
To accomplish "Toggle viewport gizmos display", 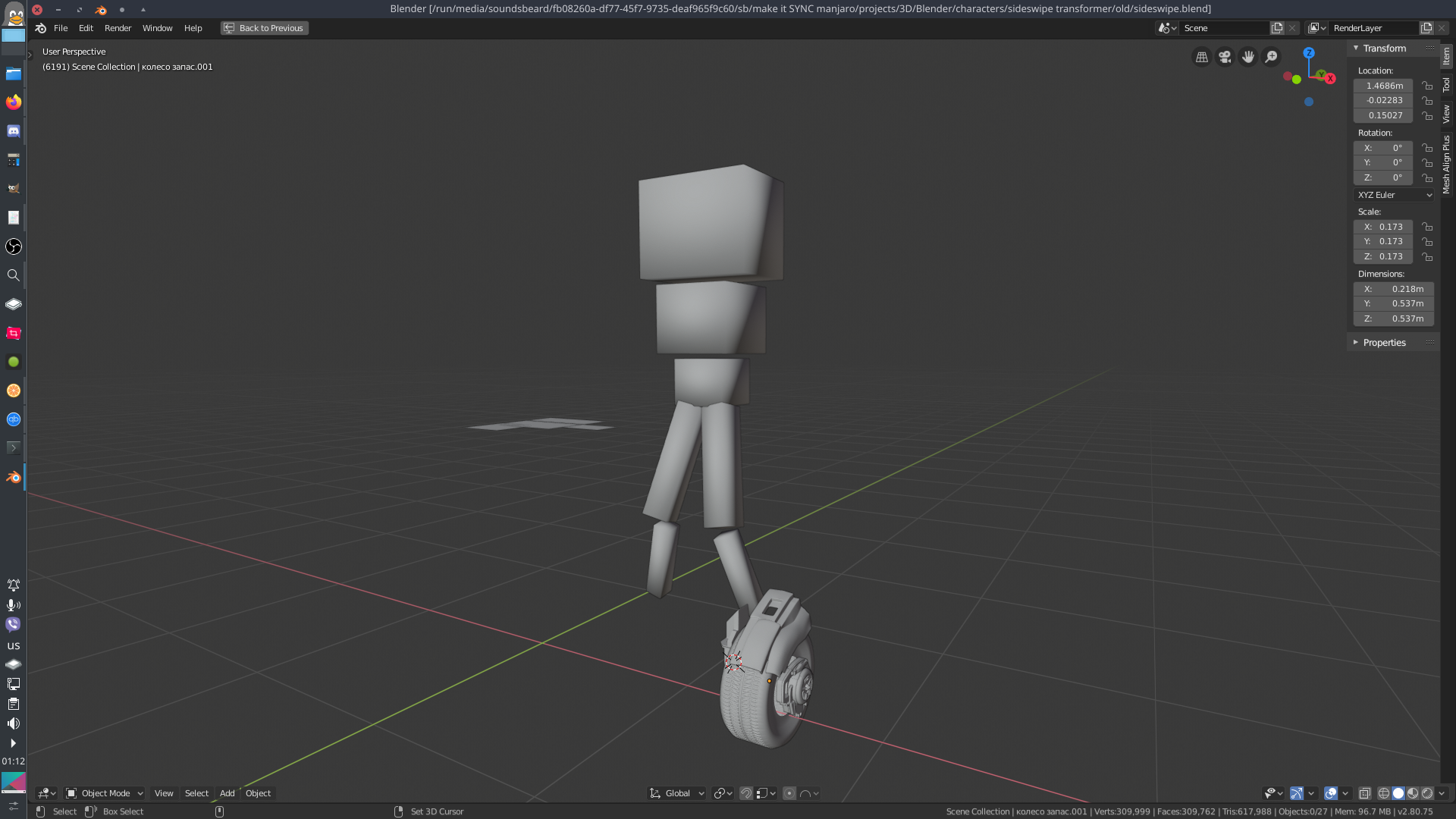I will (1297, 793).
